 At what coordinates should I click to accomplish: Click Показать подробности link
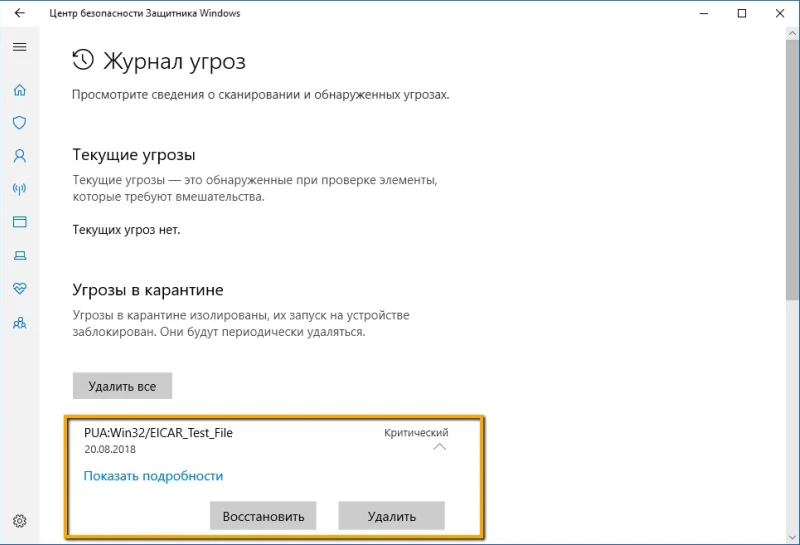point(153,476)
